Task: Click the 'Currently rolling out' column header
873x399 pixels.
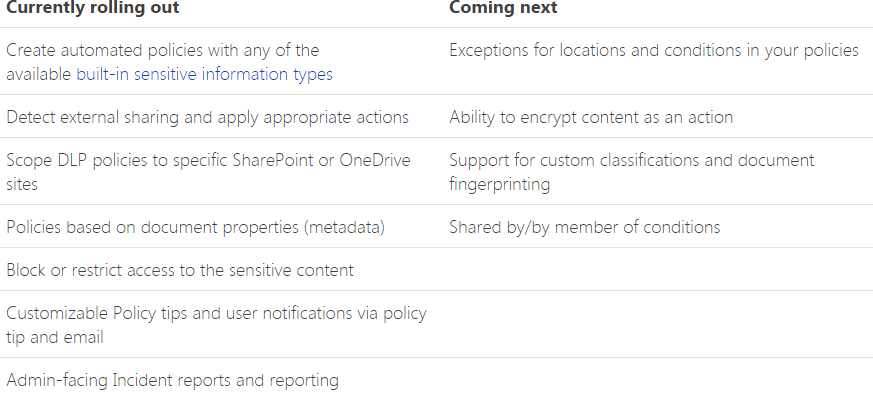Action: [93, 8]
